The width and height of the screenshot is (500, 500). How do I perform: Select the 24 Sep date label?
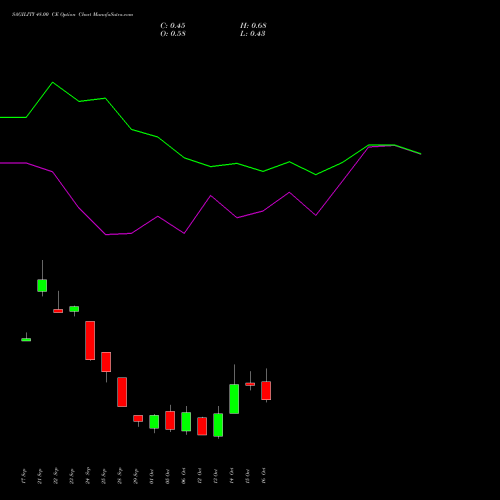point(88,476)
